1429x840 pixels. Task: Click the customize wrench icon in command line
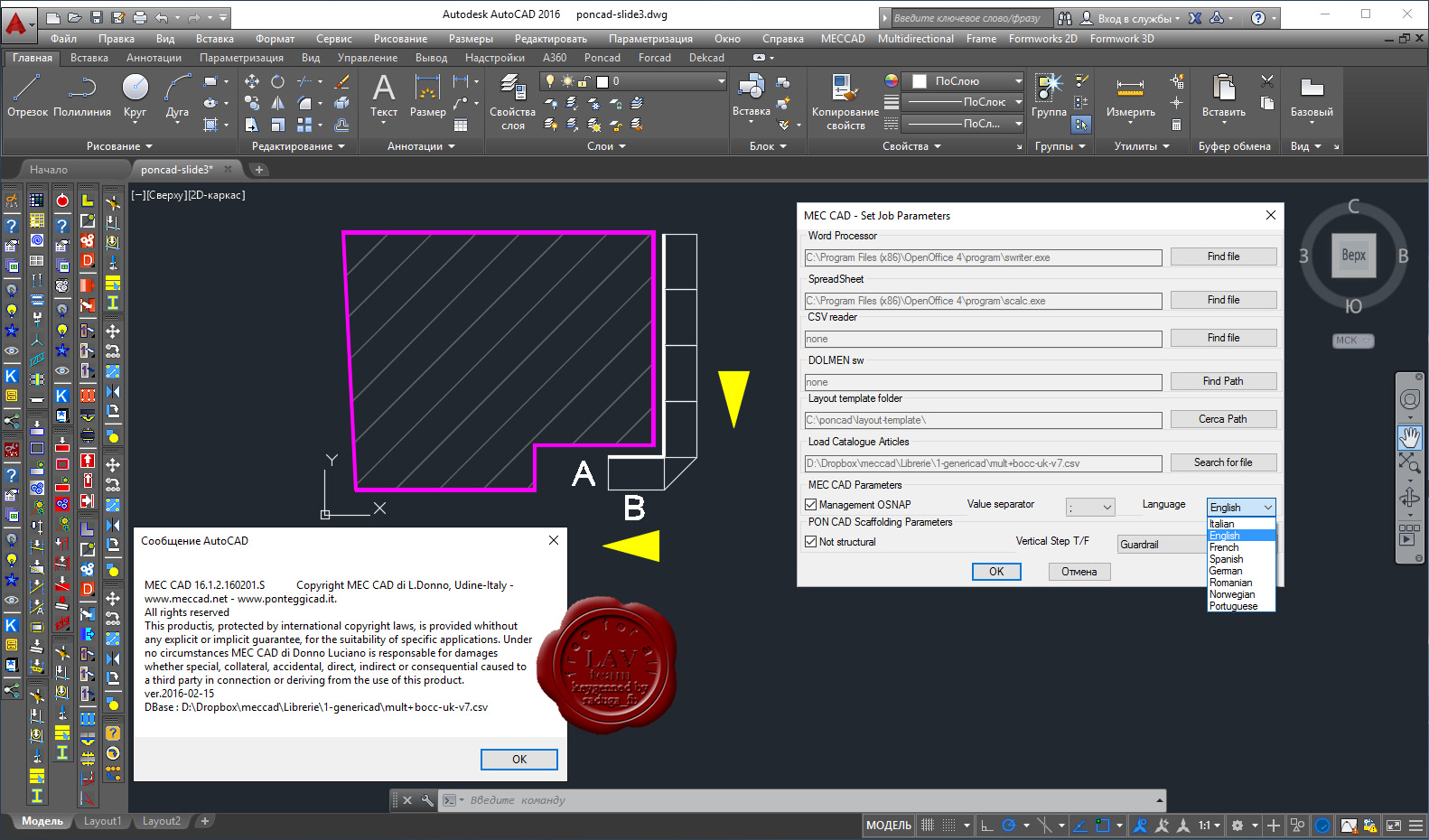coord(427,800)
